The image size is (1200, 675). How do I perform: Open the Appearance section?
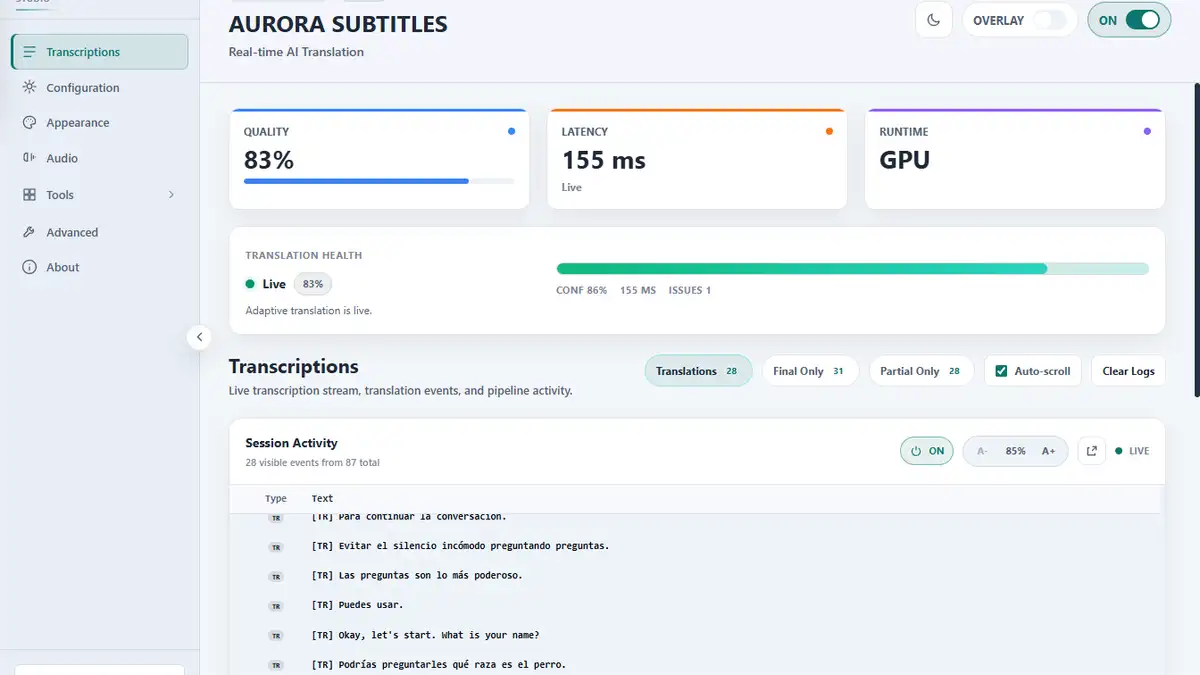[x=99, y=122]
